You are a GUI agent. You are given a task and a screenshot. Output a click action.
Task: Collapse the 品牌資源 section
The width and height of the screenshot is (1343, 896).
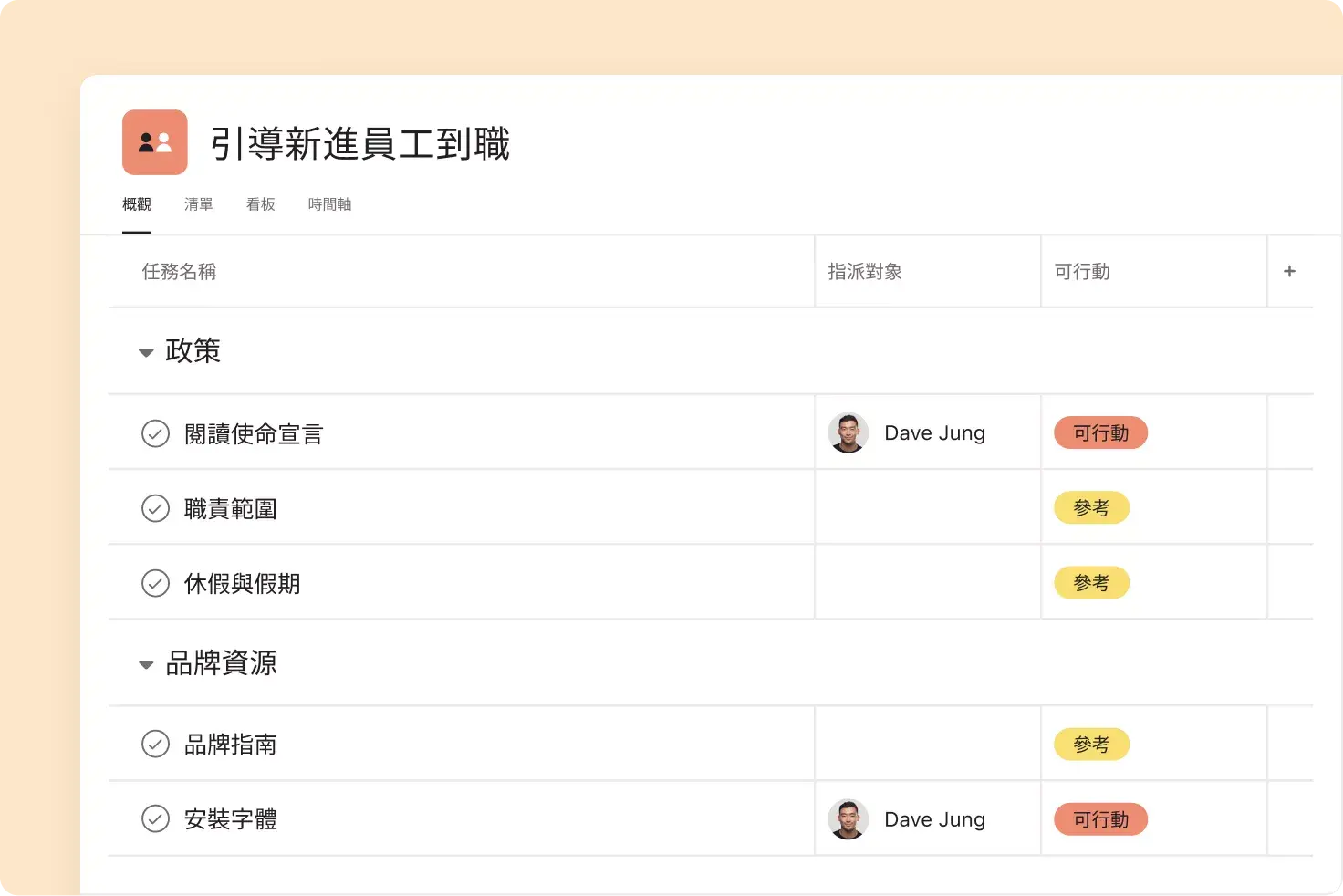point(146,664)
